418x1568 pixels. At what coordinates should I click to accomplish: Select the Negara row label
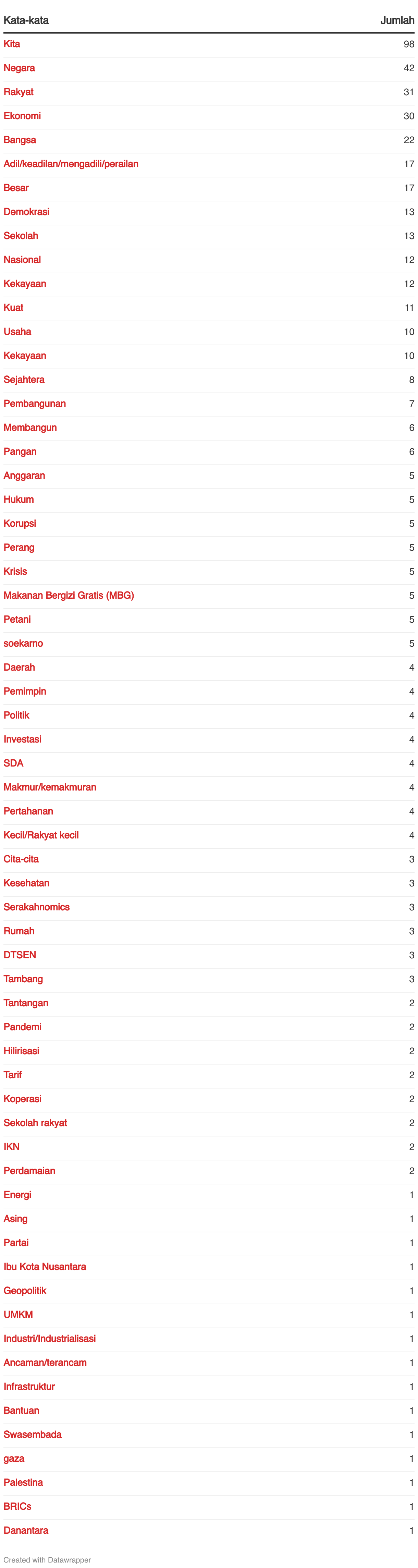pyautogui.click(x=19, y=68)
